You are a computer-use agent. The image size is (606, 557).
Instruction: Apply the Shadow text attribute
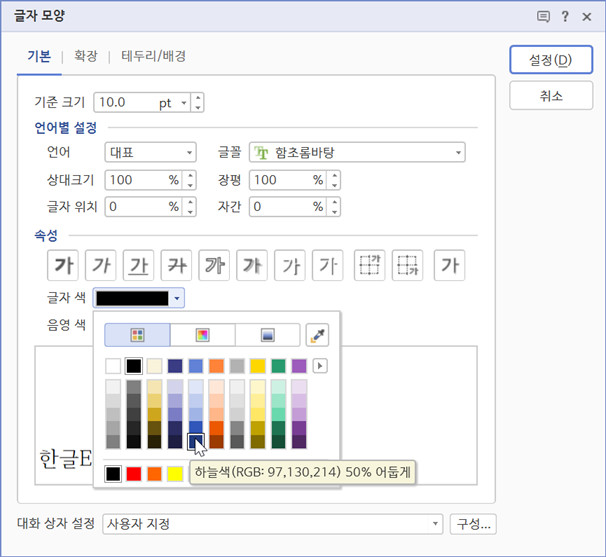[x=252, y=265]
